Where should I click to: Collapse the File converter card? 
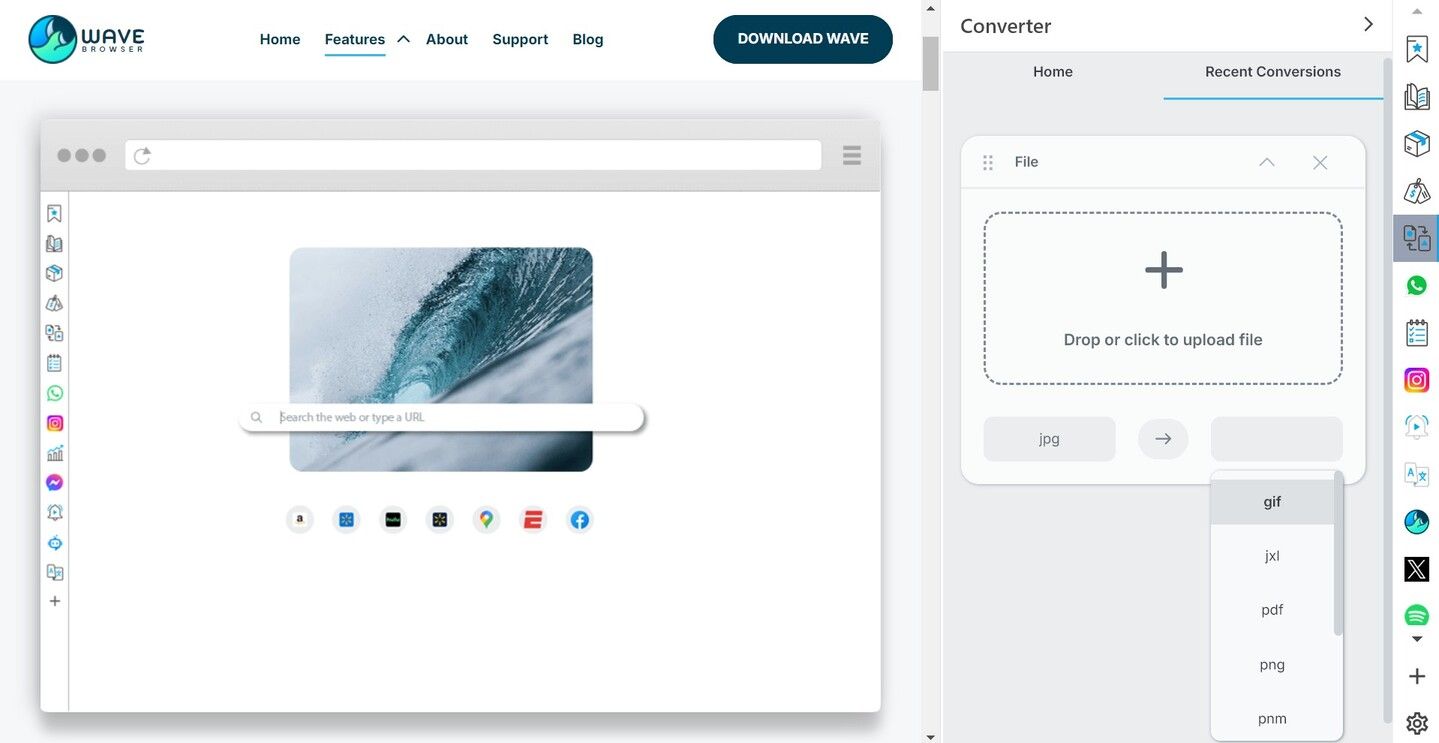(1266, 162)
